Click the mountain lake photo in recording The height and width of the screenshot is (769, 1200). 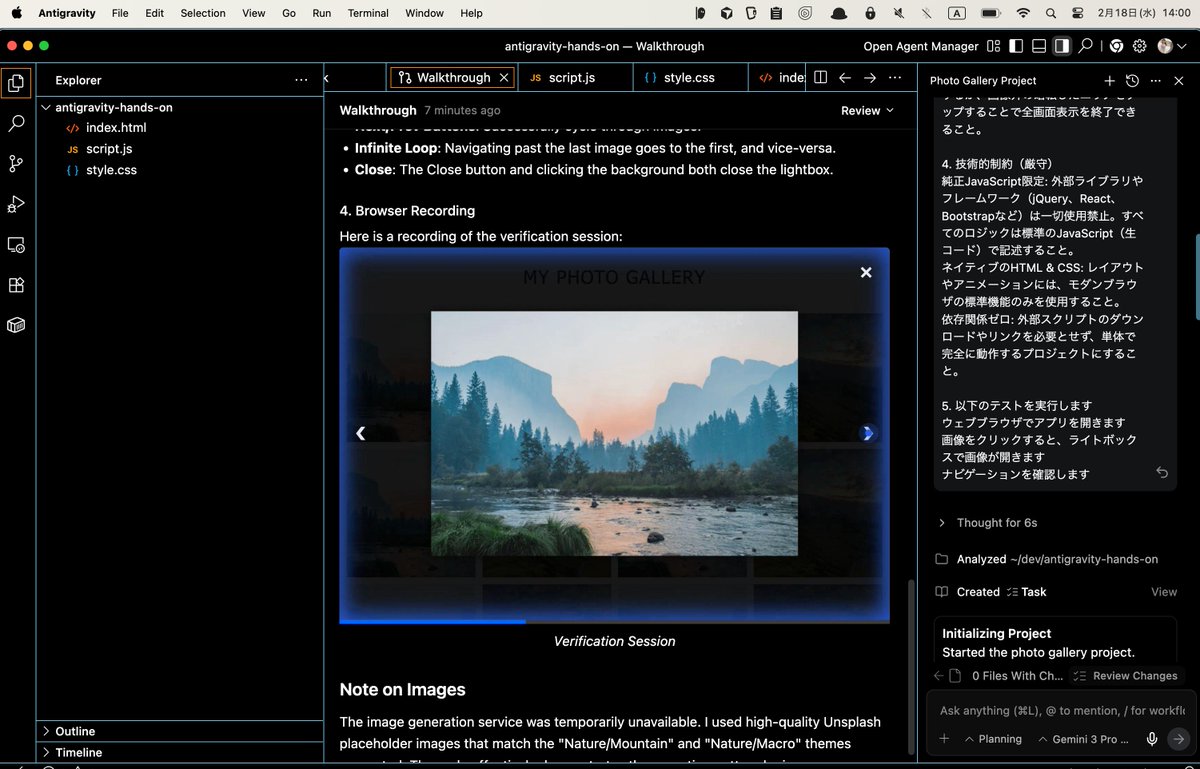tap(614, 433)
